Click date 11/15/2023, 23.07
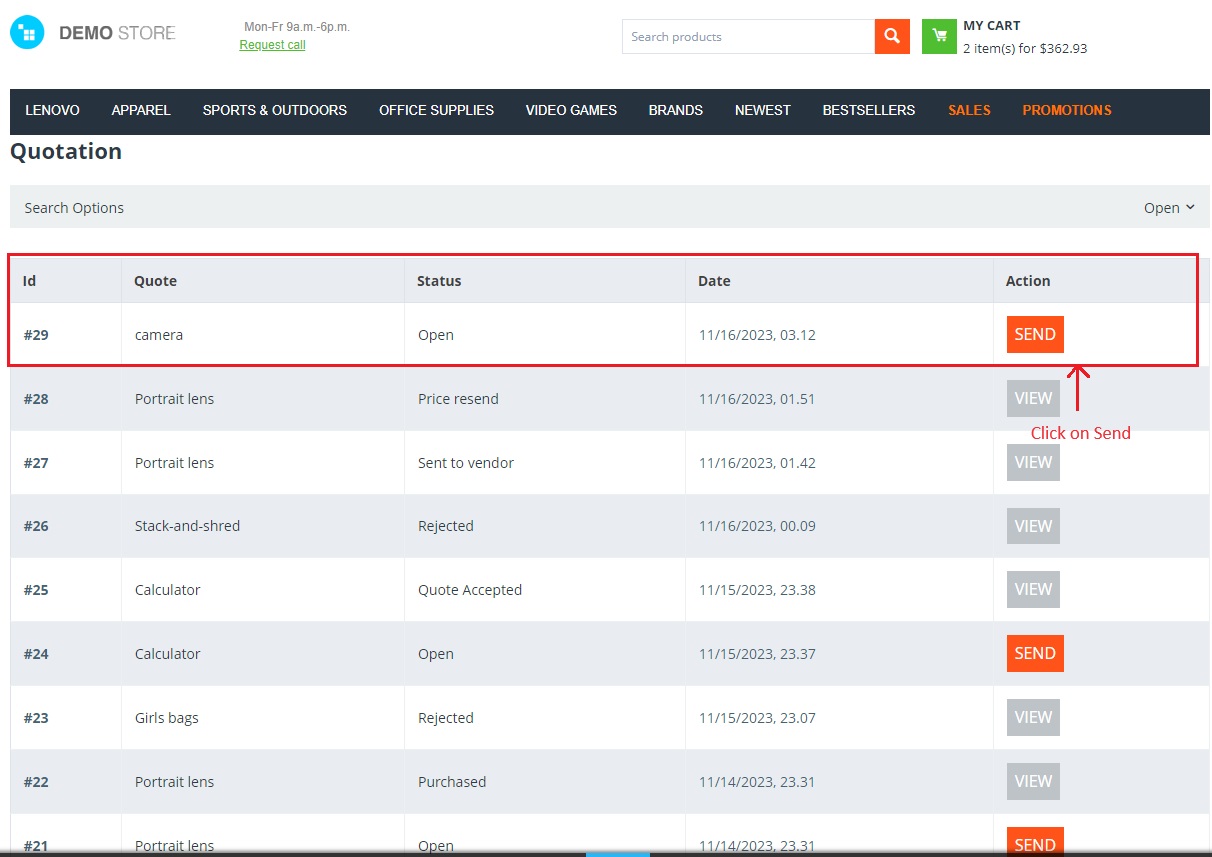Image resolution: width=1212 pixels, height=857 pixels. tap(757, 718)
